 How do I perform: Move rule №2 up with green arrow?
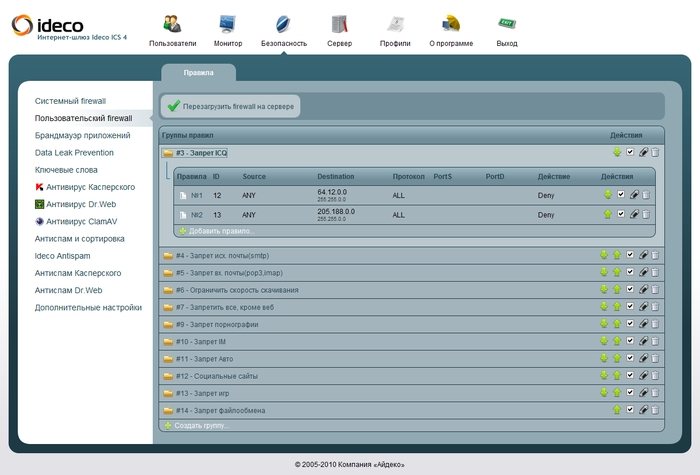[608, 214]
